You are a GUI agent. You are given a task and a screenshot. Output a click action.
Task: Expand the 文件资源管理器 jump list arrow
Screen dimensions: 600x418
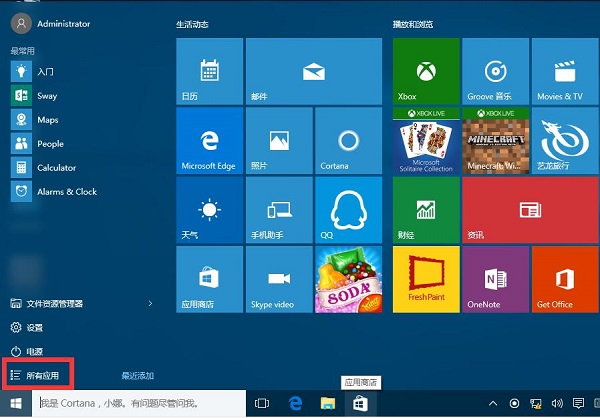coord(150,304)
